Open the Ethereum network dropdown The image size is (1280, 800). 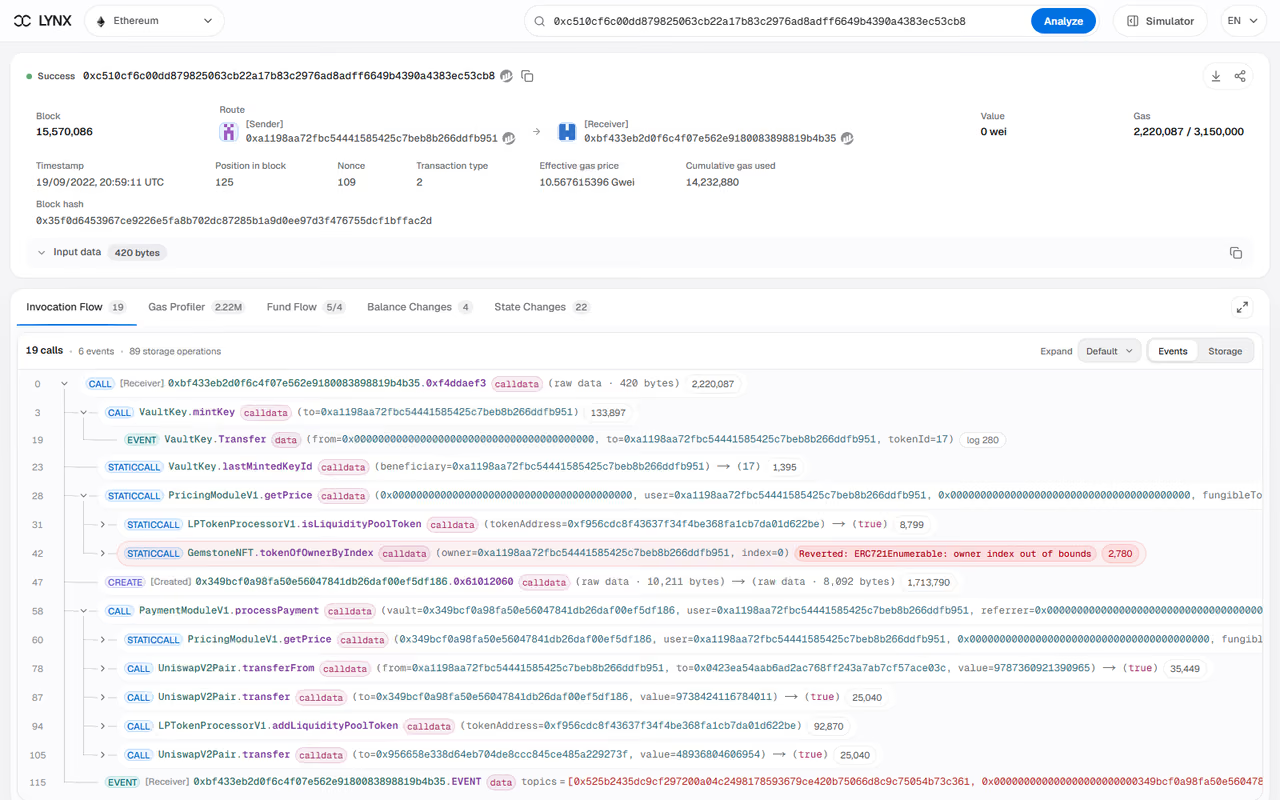[x=154, y=21]
